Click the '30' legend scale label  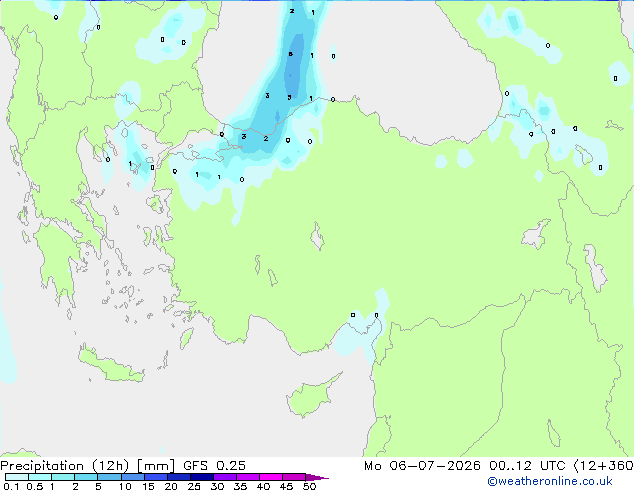(x=217, y=486)
